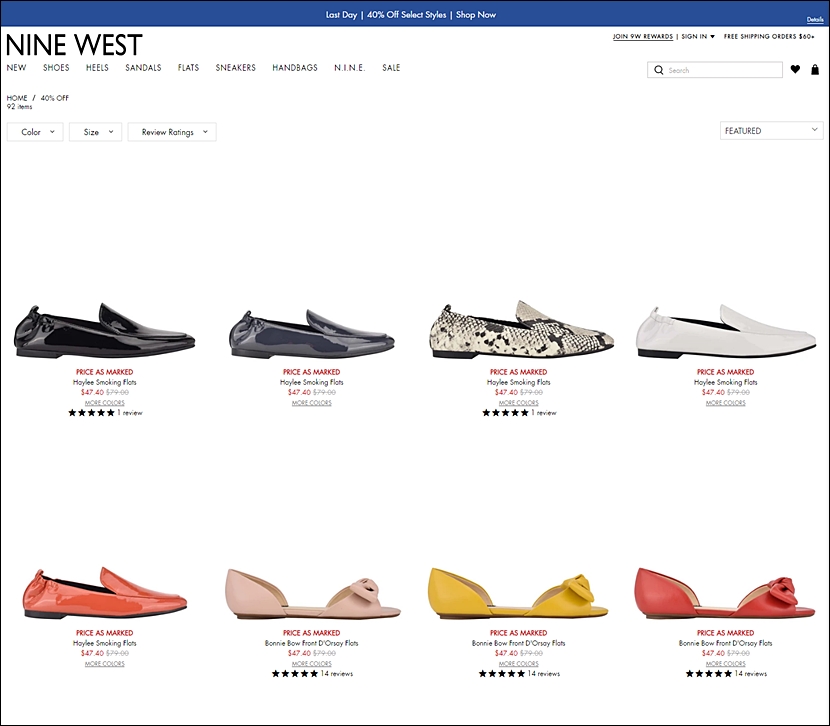Open the FLATS menu
Viewport: 830px width, 726px height.
[x=188, y=68]
